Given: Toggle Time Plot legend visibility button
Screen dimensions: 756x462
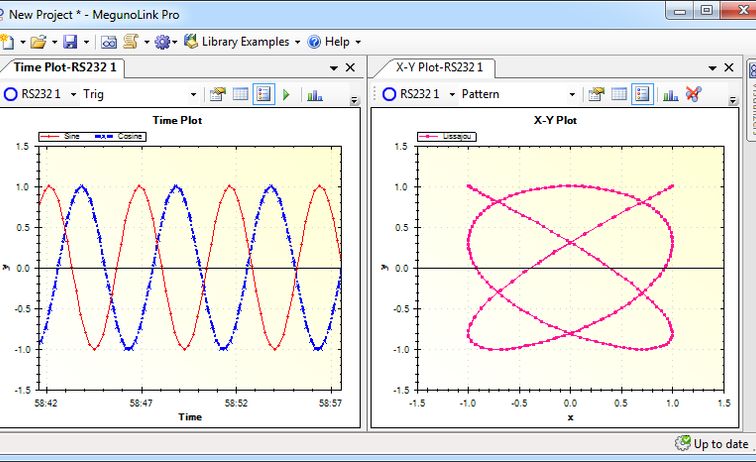Looking at the screenshot, I should [x=264, y=94].
